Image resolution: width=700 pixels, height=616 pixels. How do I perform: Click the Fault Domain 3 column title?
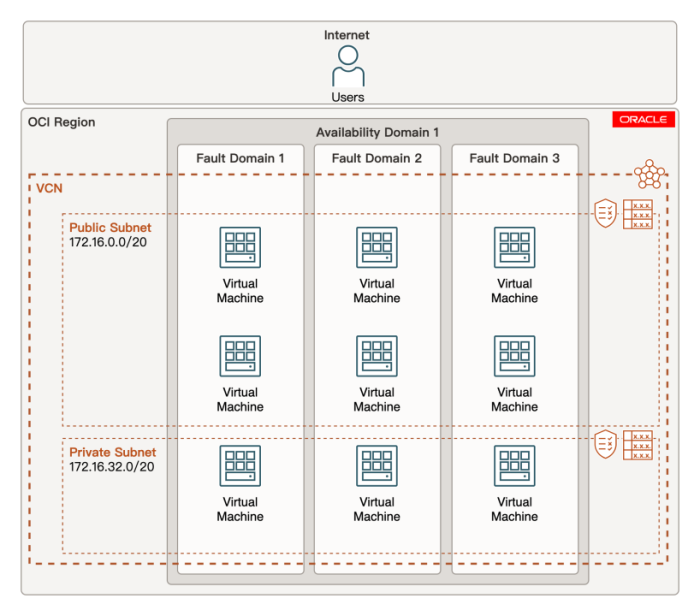coord(514,158)
